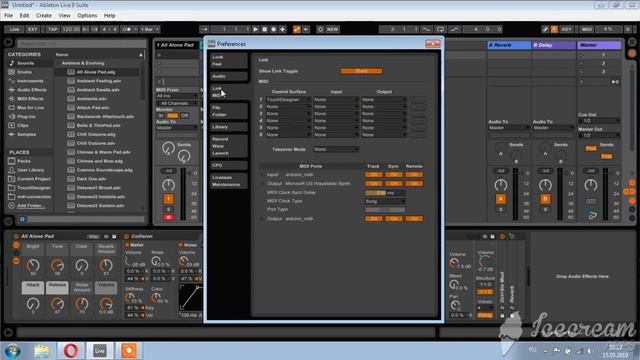Click the transport Stop button
The width and height of the screenshot is (640, 360).
tap(264, 29)
